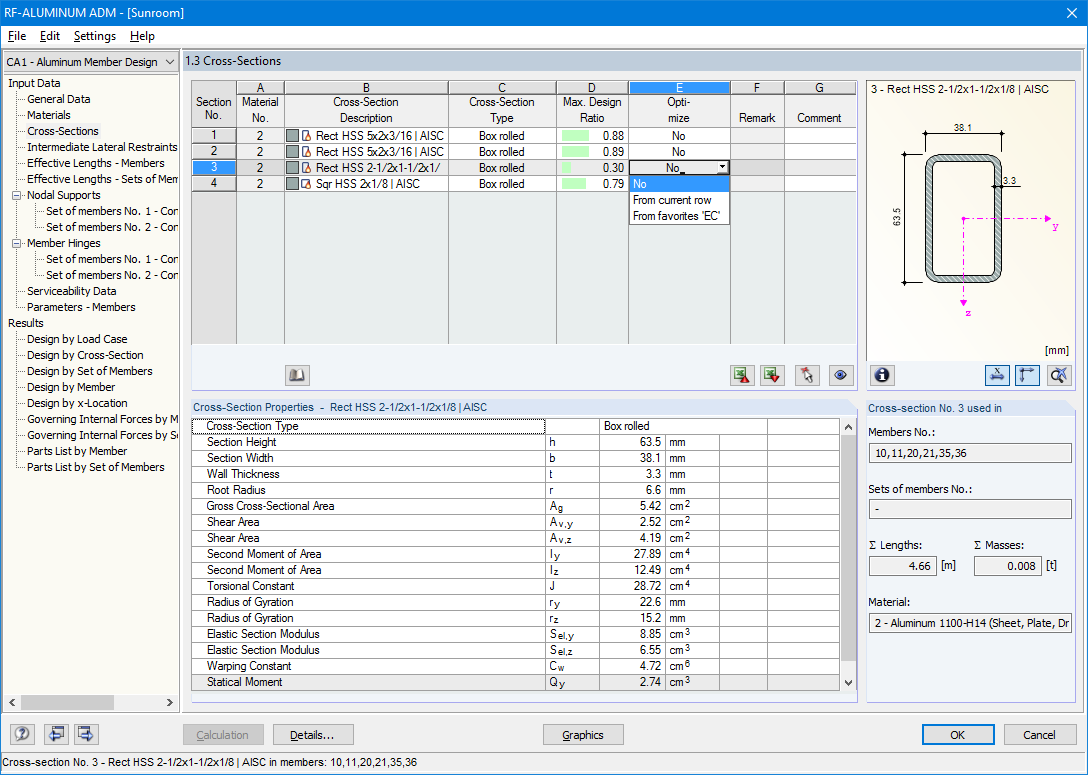Image resolution: width=1088 pixels, height=775 pixels.
Task: Click the Cancel button
Action: [x=1039, y=735]
